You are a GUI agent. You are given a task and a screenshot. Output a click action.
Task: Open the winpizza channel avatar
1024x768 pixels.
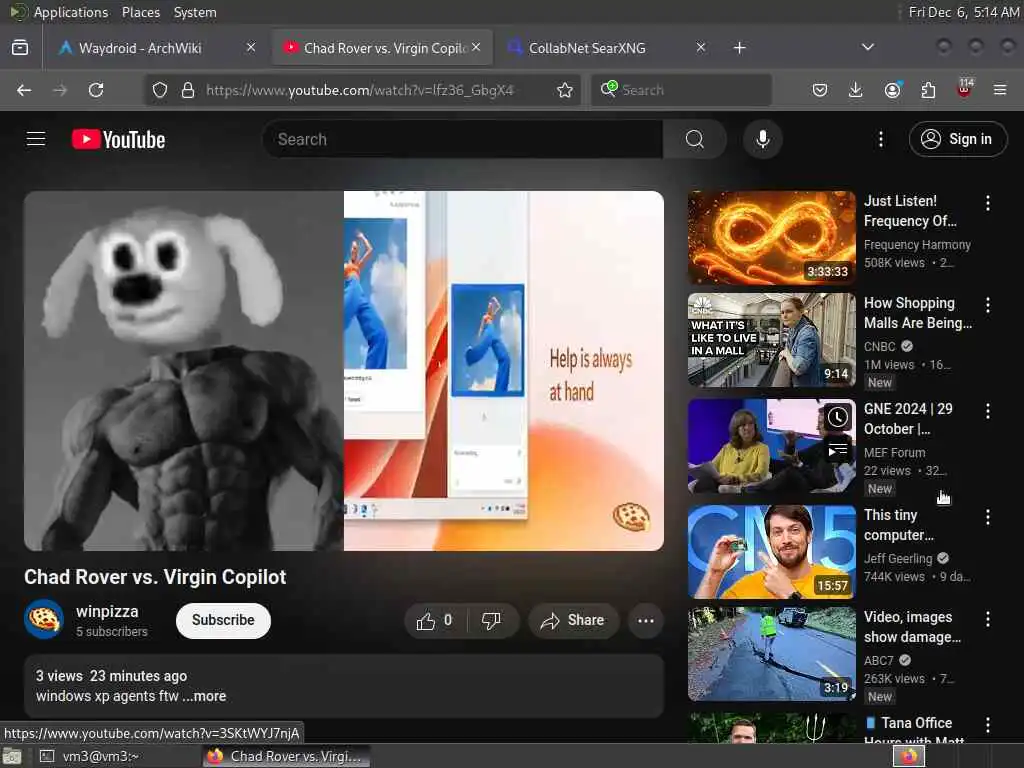(44, 619)
